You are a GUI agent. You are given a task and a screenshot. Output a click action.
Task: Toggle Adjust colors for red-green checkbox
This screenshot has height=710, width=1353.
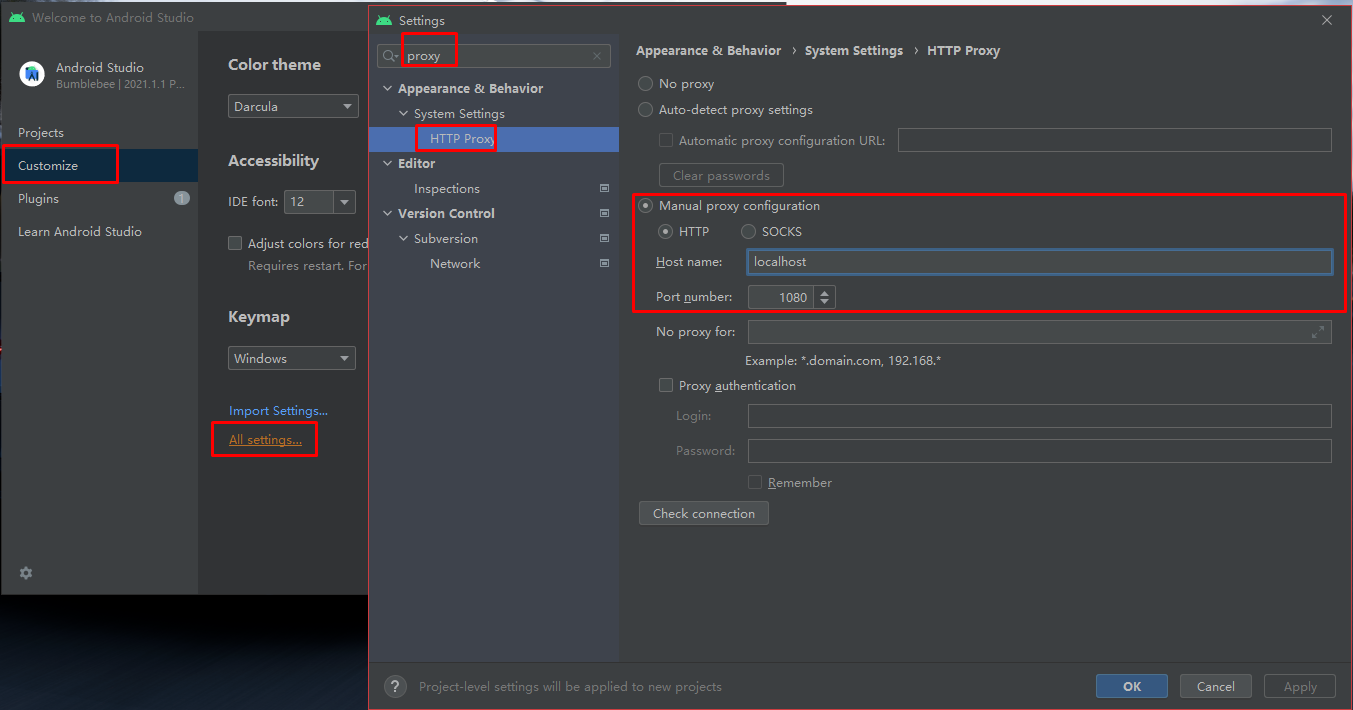pos(235,243)
